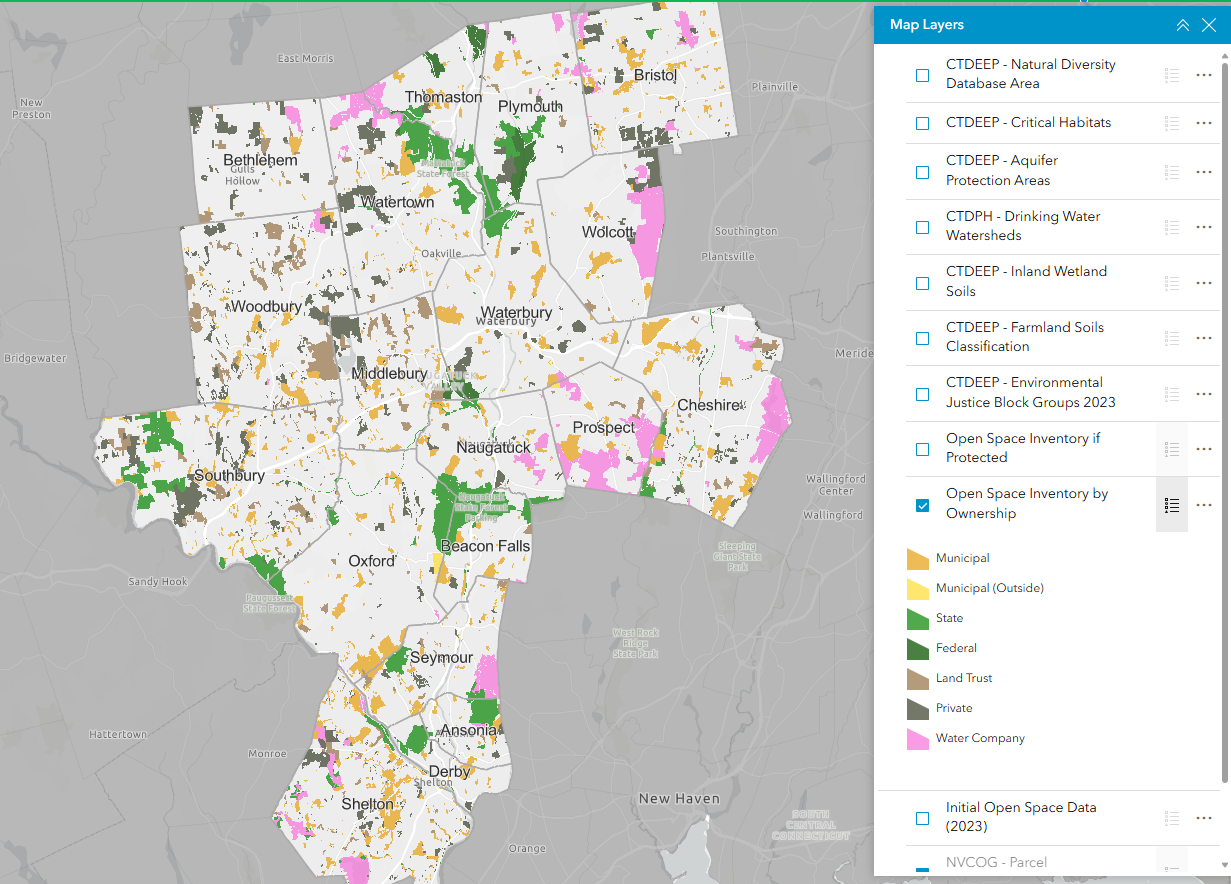The image size is (1231, 884).
Task: Open options for Initial Open Space Data
Action: [1204, 818]
